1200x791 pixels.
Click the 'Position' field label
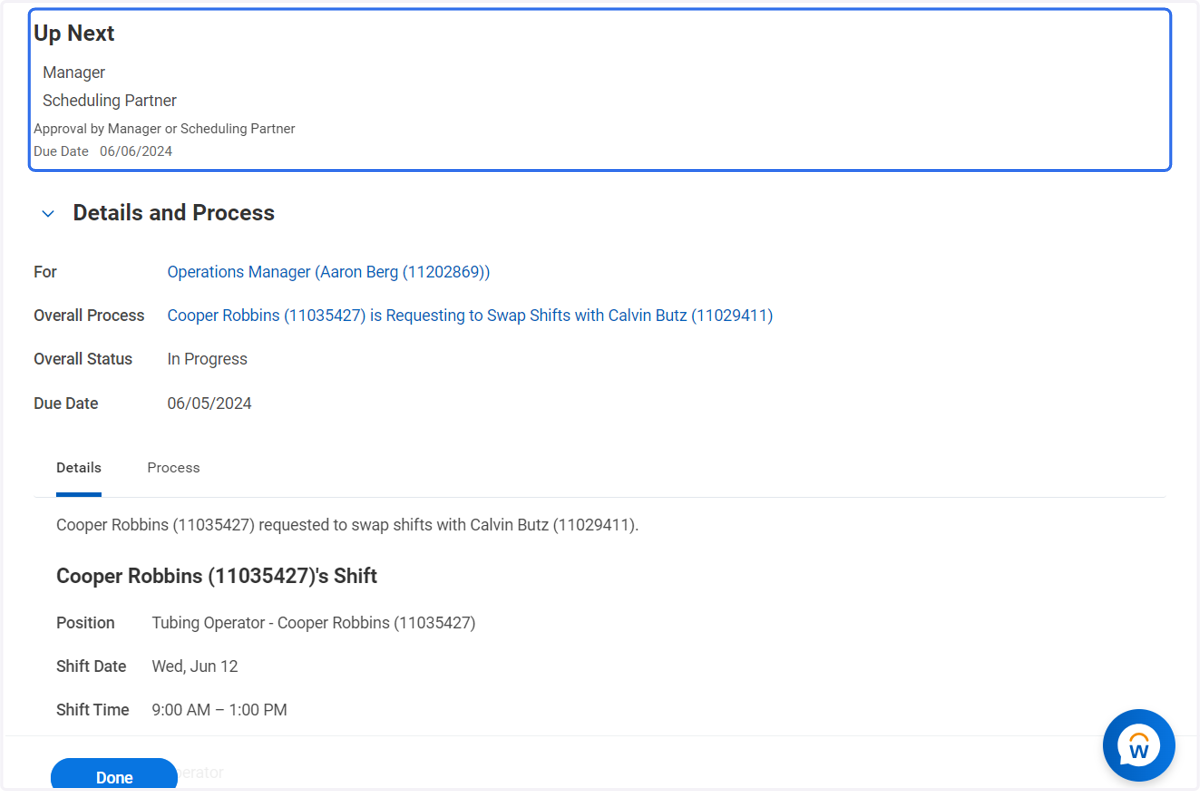tap(85, 623)
